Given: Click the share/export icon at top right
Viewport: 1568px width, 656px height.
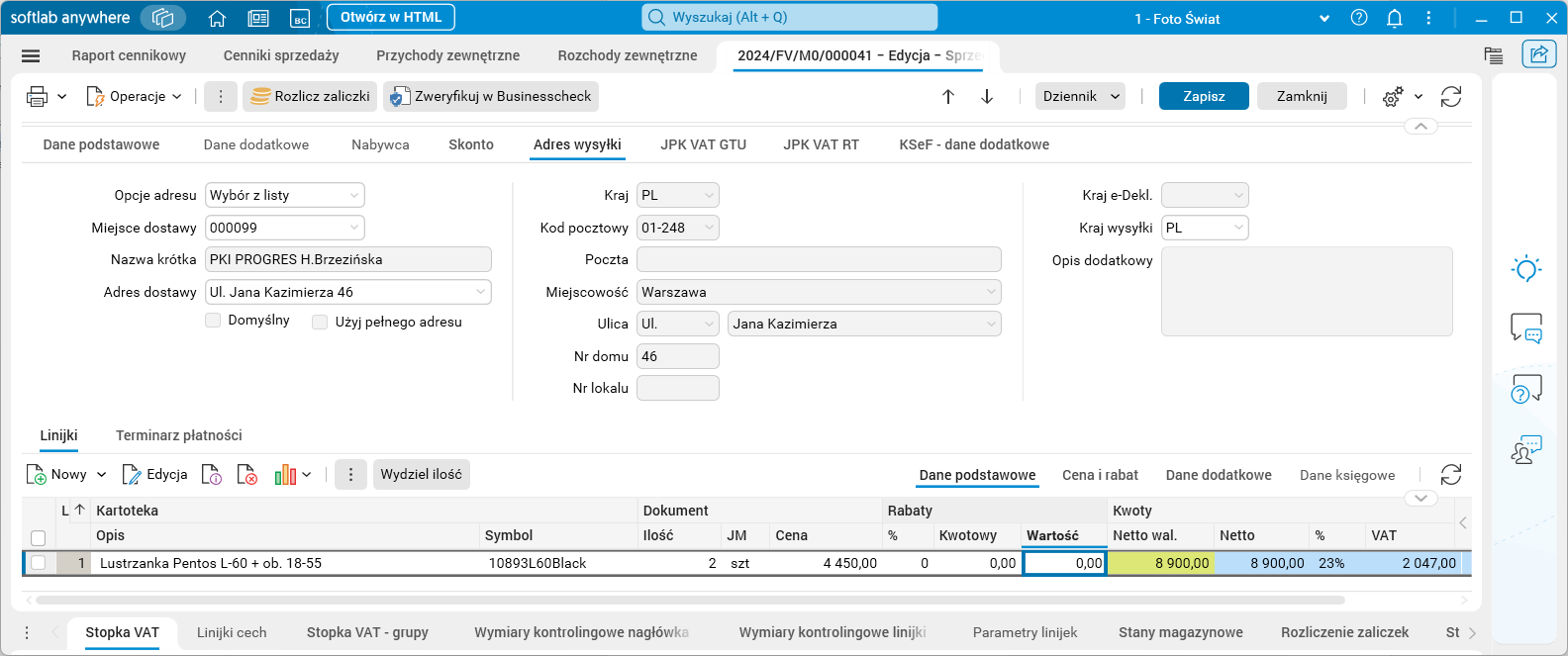Looking at the screenshot, I should click(x=1539, y=54).
